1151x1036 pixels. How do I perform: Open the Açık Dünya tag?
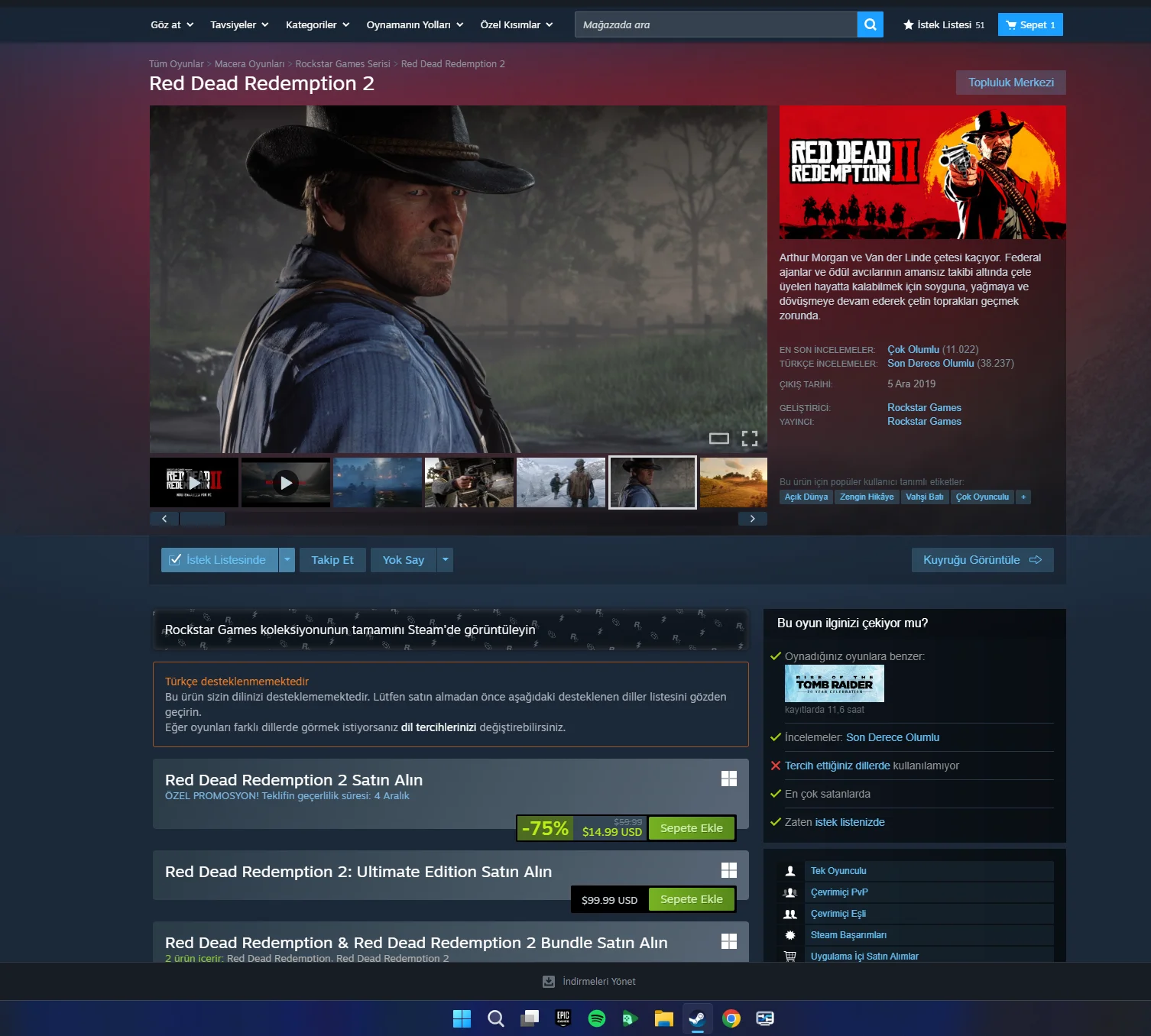click(x=806, y=497)
